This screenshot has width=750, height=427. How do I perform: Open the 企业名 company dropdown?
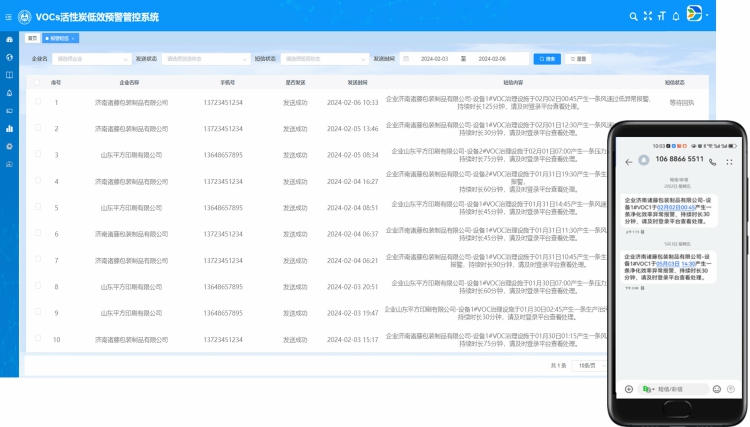tap(90, 59)
